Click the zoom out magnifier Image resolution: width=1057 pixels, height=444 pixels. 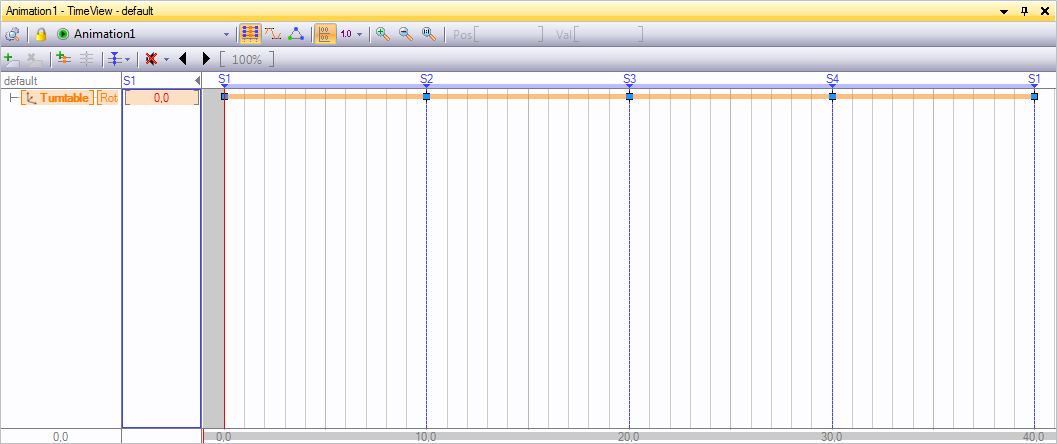[405, 33]
